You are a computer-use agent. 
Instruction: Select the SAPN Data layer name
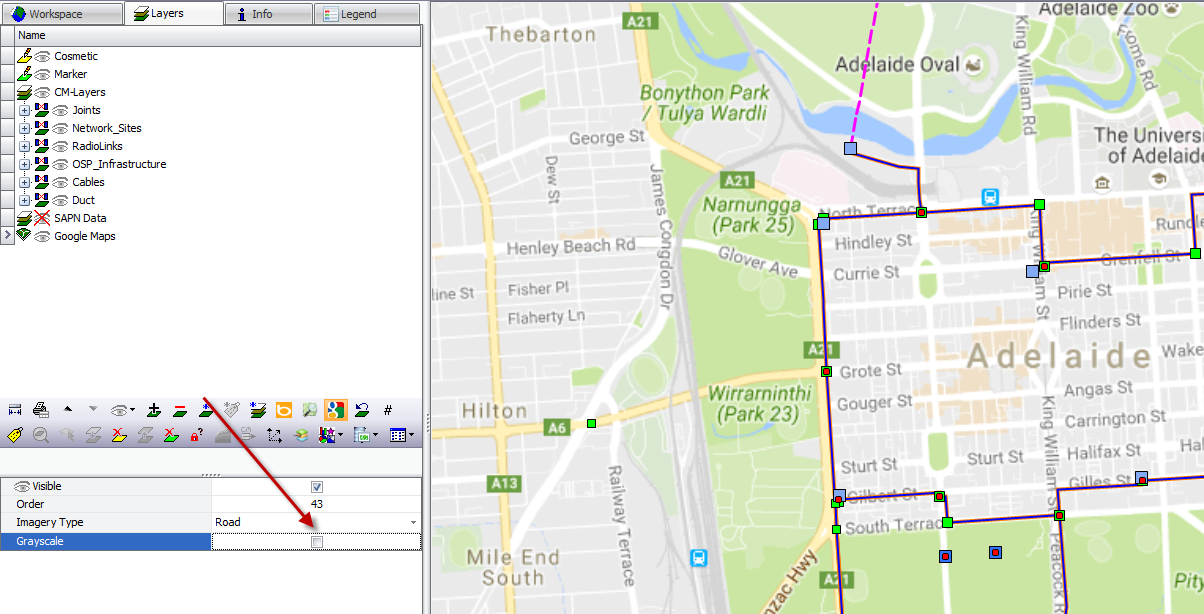pyautogui.click(x=80, y=218)
